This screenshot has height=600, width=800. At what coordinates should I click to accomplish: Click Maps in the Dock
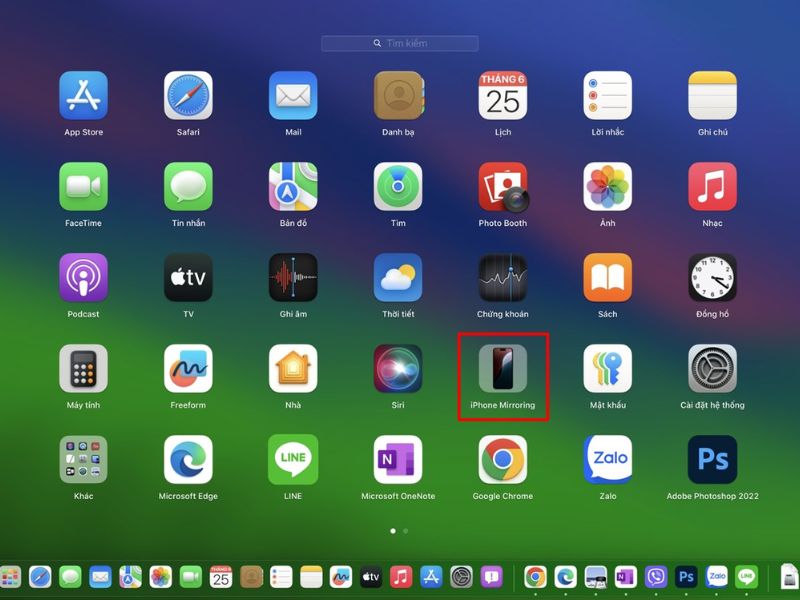click(x=131, y=577)
